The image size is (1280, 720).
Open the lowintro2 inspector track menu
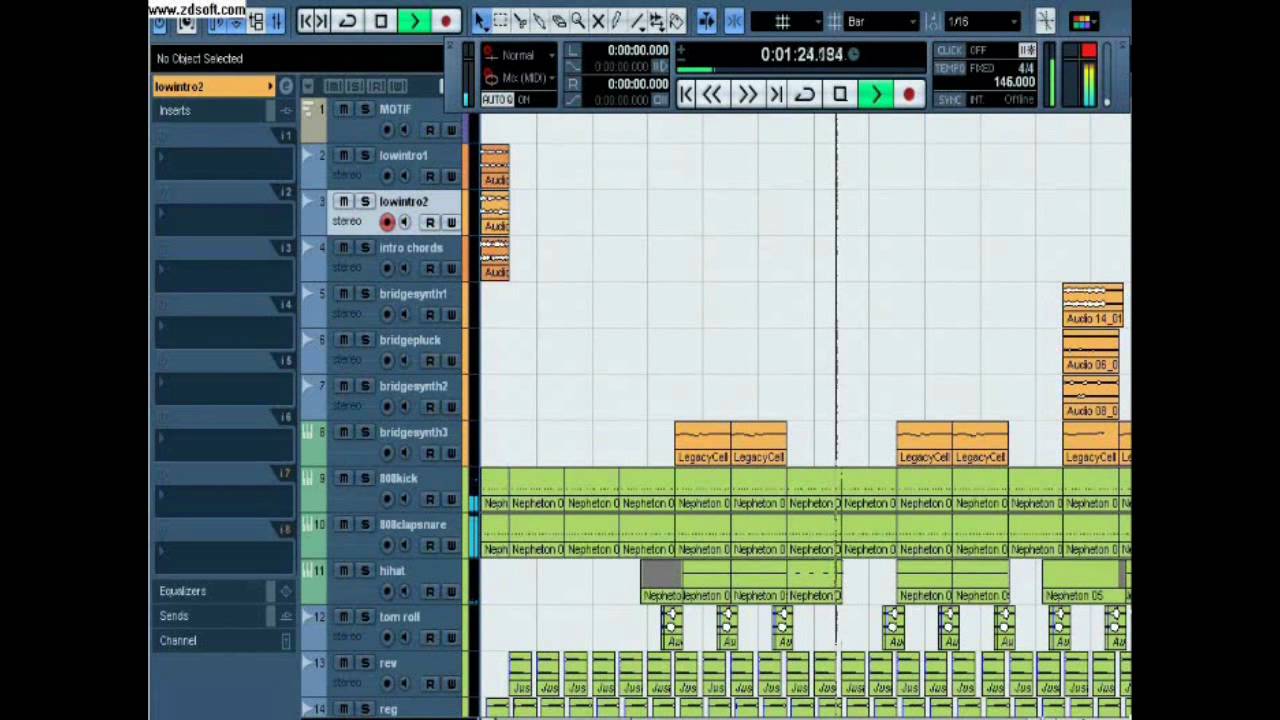tap(214, 87)
